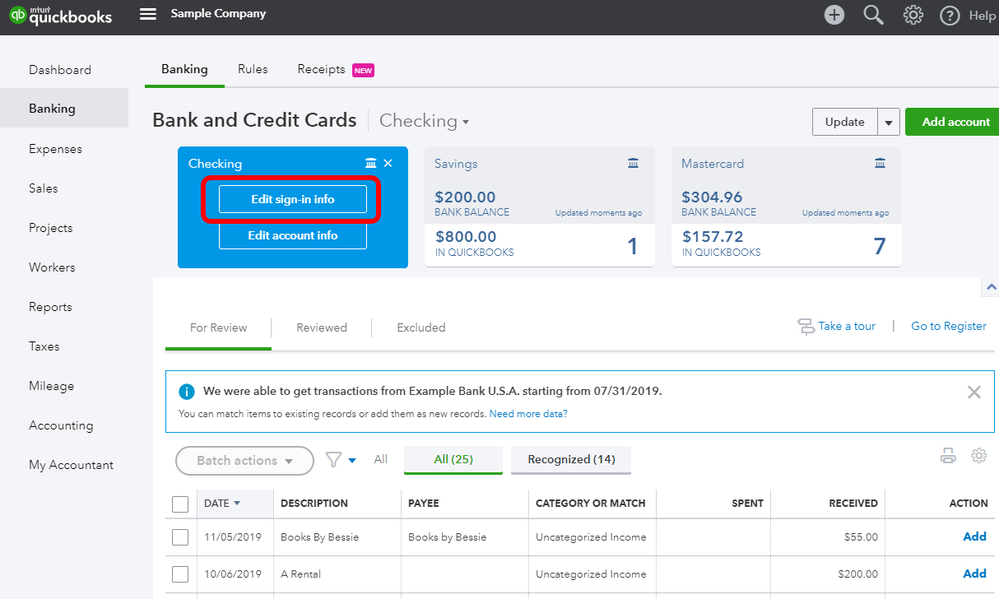Click the Update button

845,122
